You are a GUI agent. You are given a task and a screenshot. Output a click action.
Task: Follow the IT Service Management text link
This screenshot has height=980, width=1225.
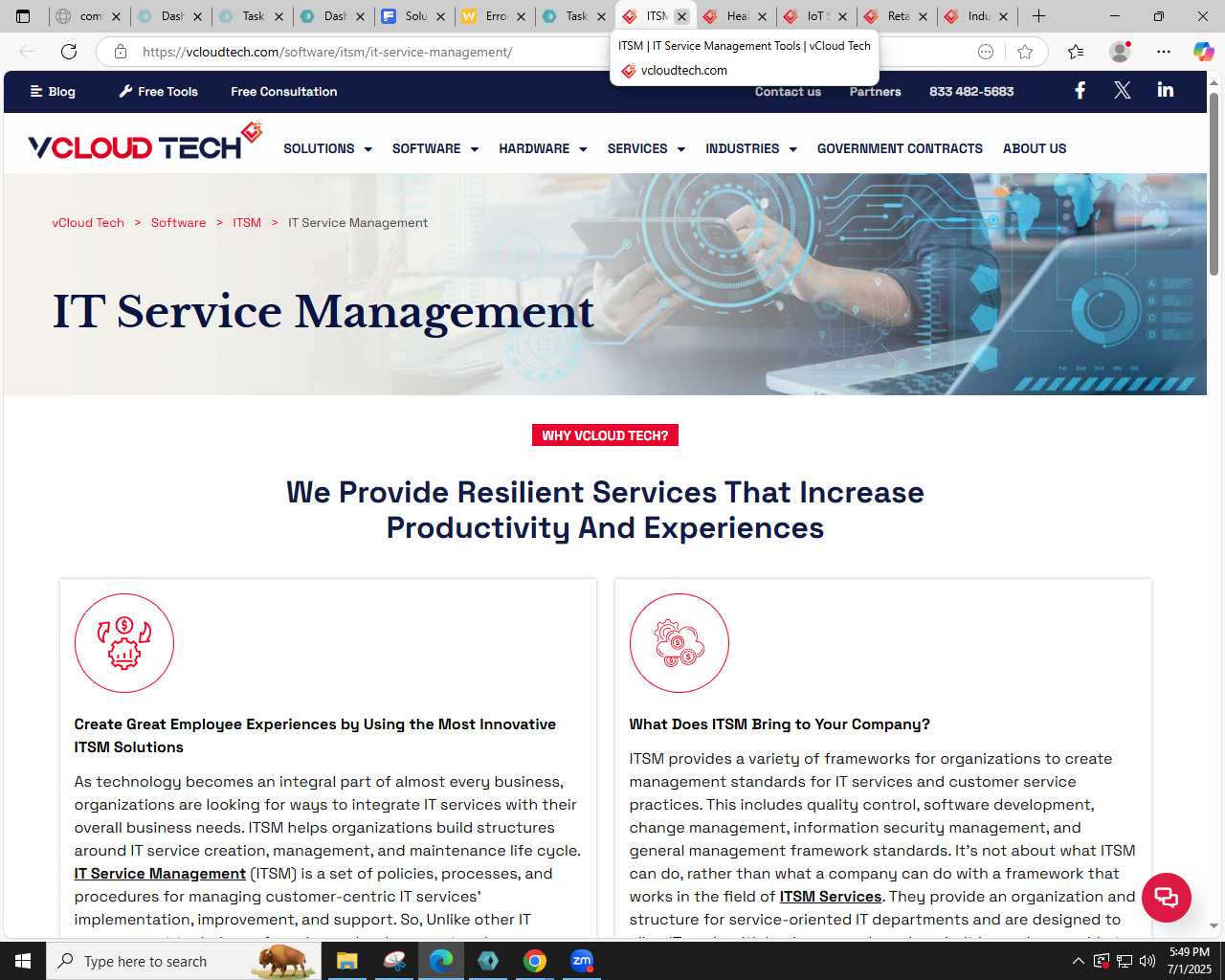tap(160, 874)
